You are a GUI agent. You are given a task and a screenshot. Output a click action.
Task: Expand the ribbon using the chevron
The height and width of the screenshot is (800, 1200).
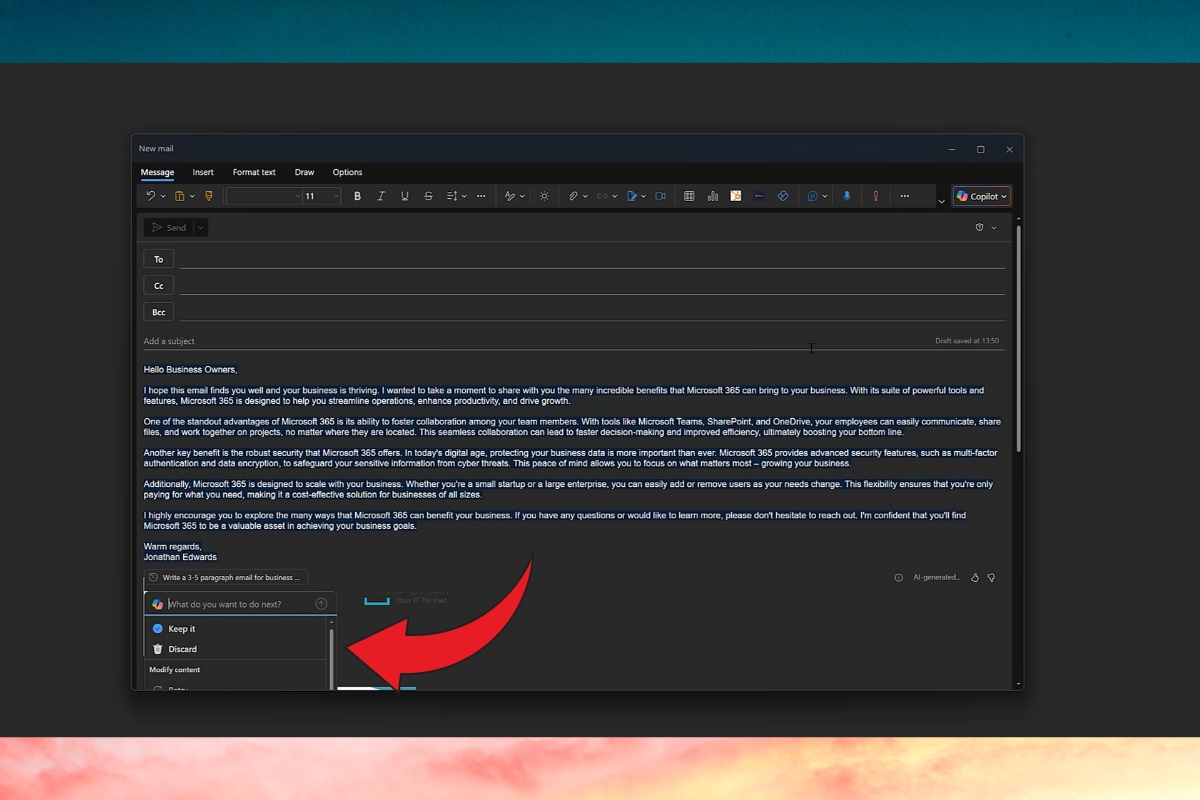941,201
